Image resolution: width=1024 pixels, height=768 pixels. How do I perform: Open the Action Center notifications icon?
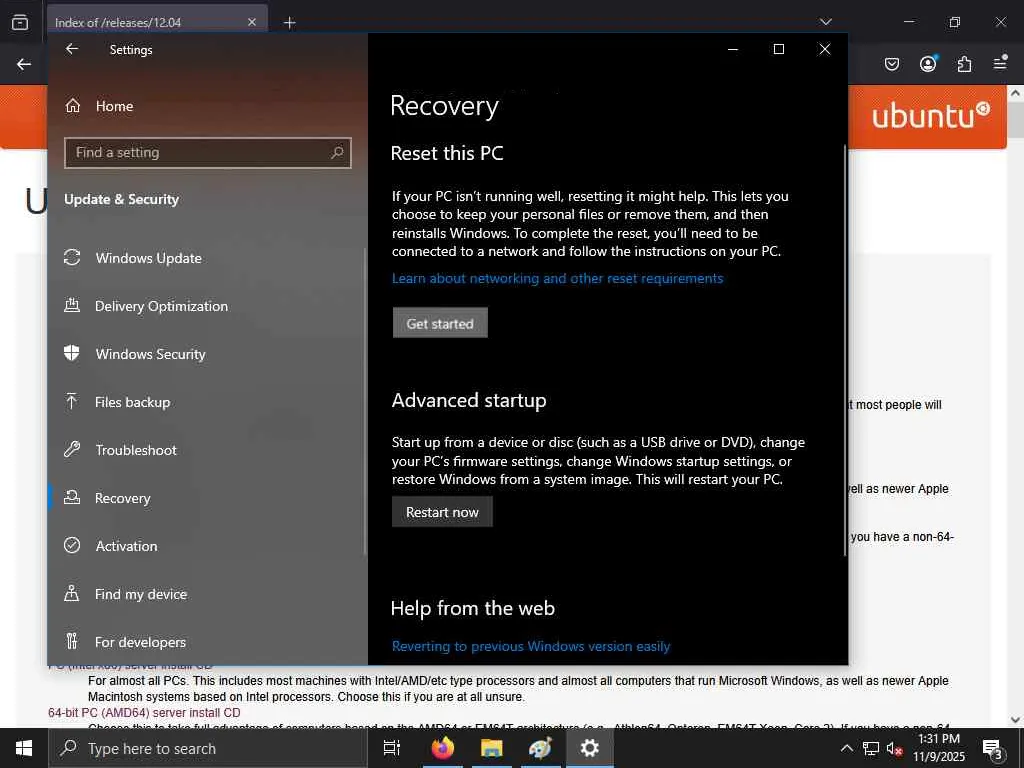993,749
